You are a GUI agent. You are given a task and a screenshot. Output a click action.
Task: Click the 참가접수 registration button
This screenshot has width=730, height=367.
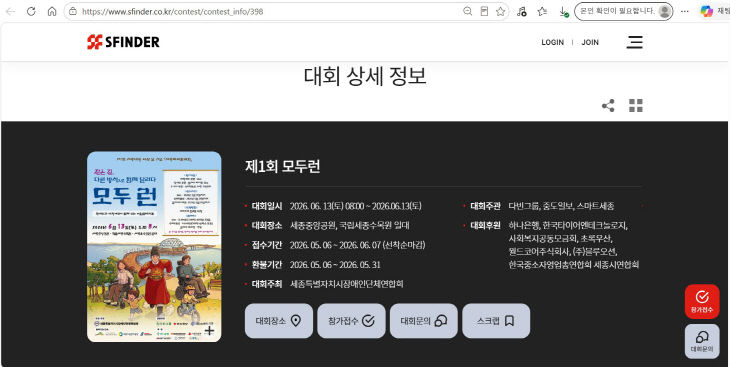tap(351, 321)
